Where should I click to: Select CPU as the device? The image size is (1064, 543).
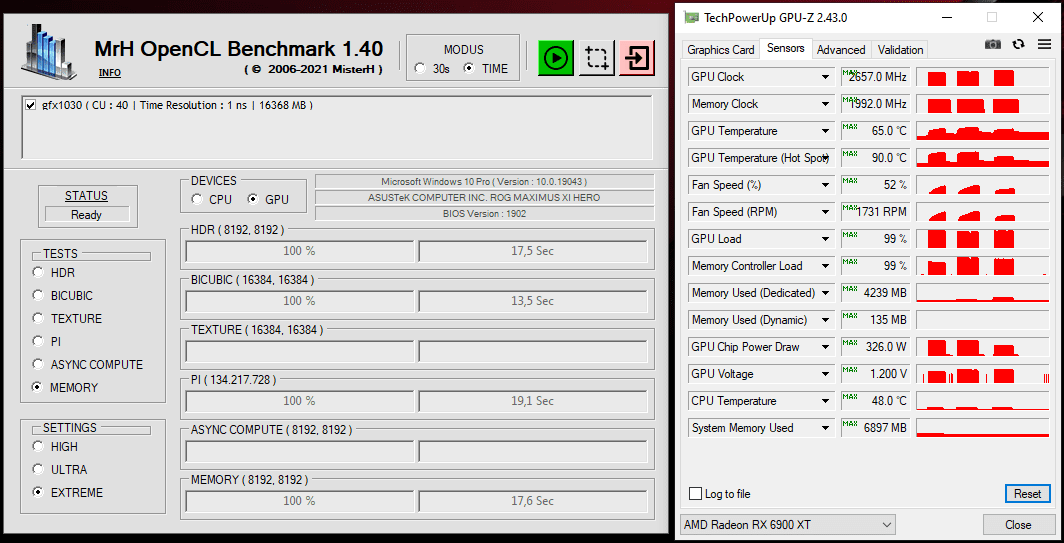[x=197, y=200]
